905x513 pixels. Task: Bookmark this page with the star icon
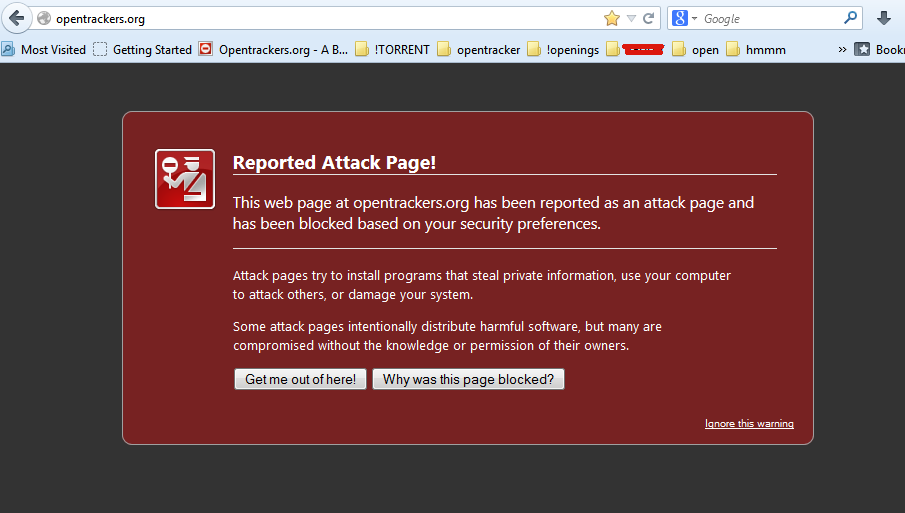pyautogui.click(x=612, y=19)
